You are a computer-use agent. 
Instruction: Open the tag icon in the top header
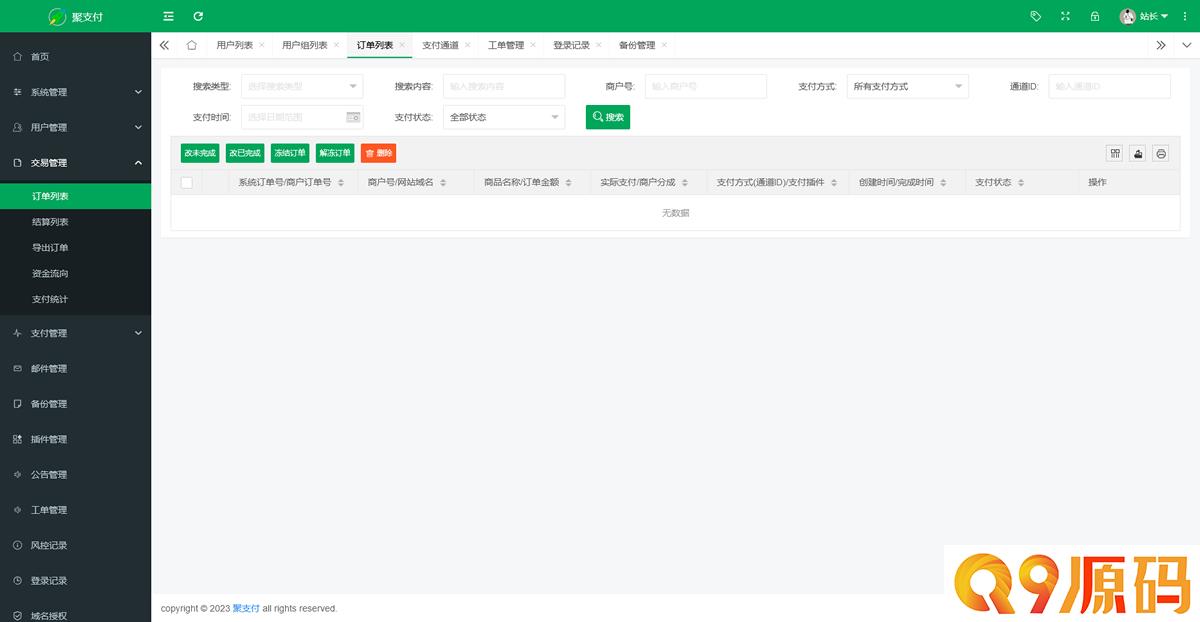[x=1036, y=16]
